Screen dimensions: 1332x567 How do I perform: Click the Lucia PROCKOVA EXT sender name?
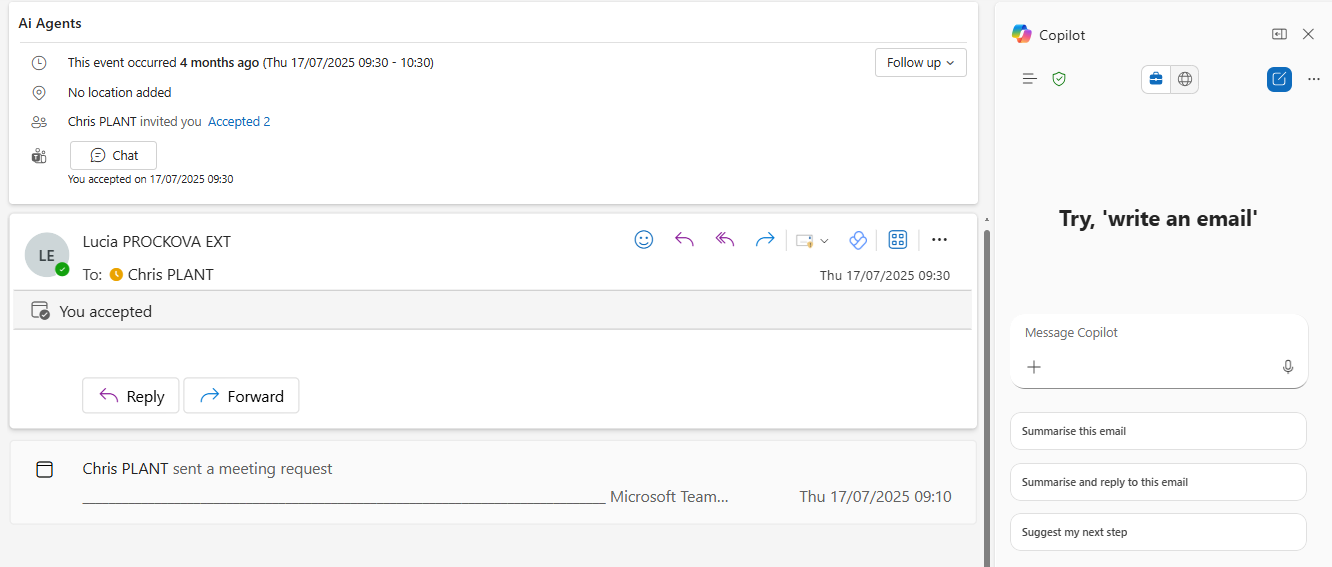[157, 241]
